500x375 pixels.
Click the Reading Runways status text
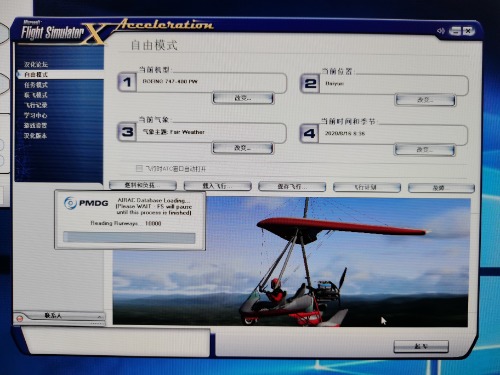(126, 223)
